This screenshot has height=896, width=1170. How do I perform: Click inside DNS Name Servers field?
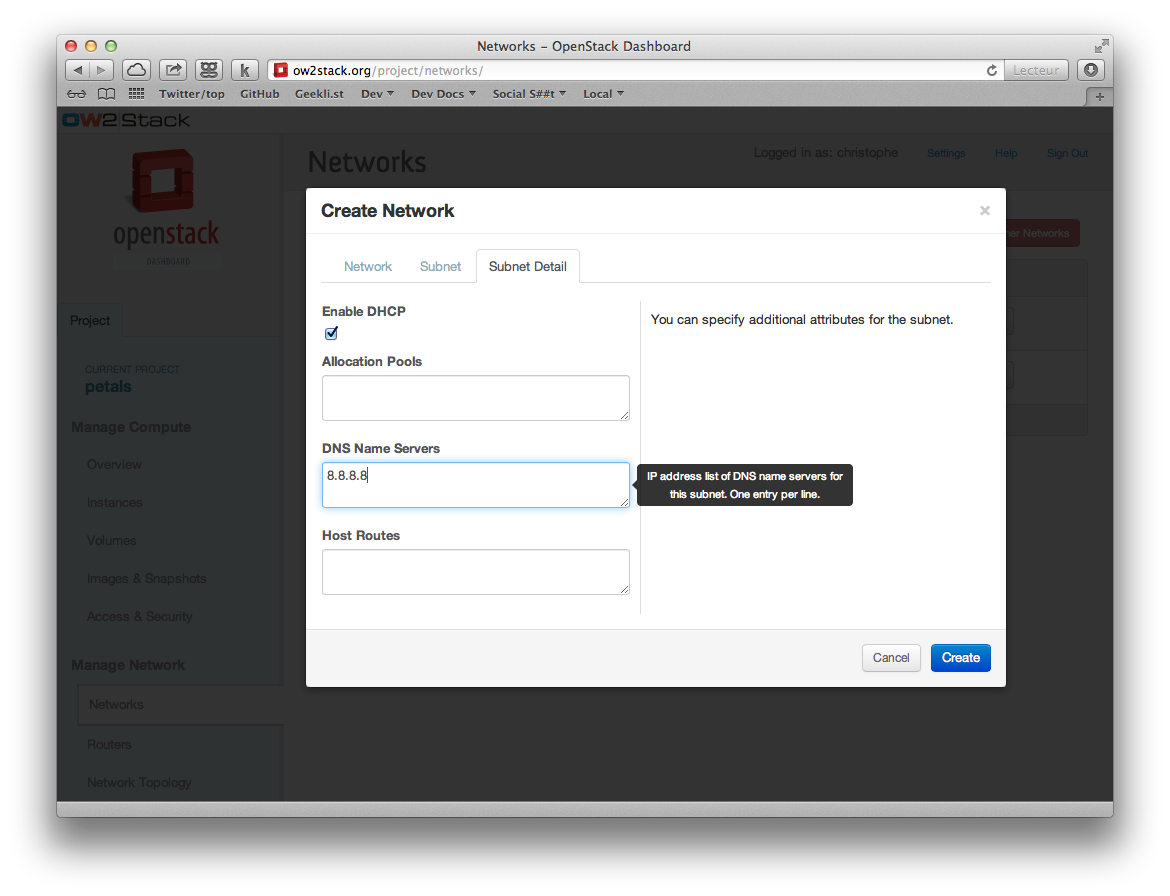pyautogui.click(x=475, y=485)
